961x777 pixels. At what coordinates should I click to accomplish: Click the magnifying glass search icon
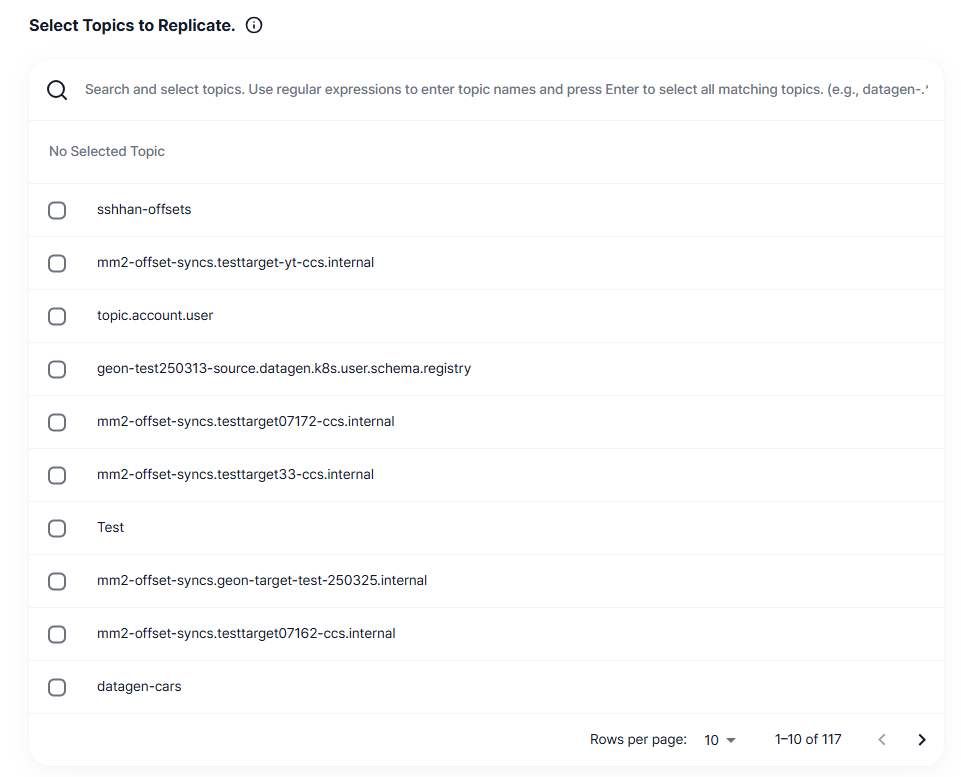click(x=58, y=90)
